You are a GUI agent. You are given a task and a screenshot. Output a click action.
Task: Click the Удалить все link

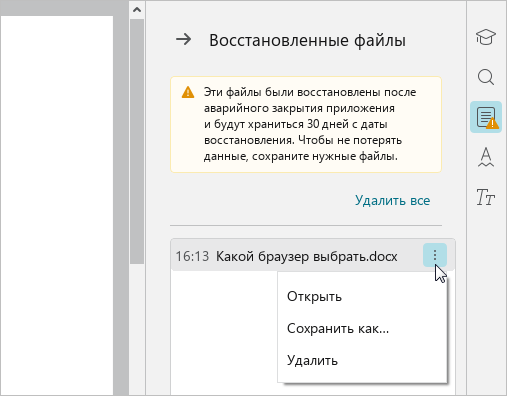(x=392, y=200)
